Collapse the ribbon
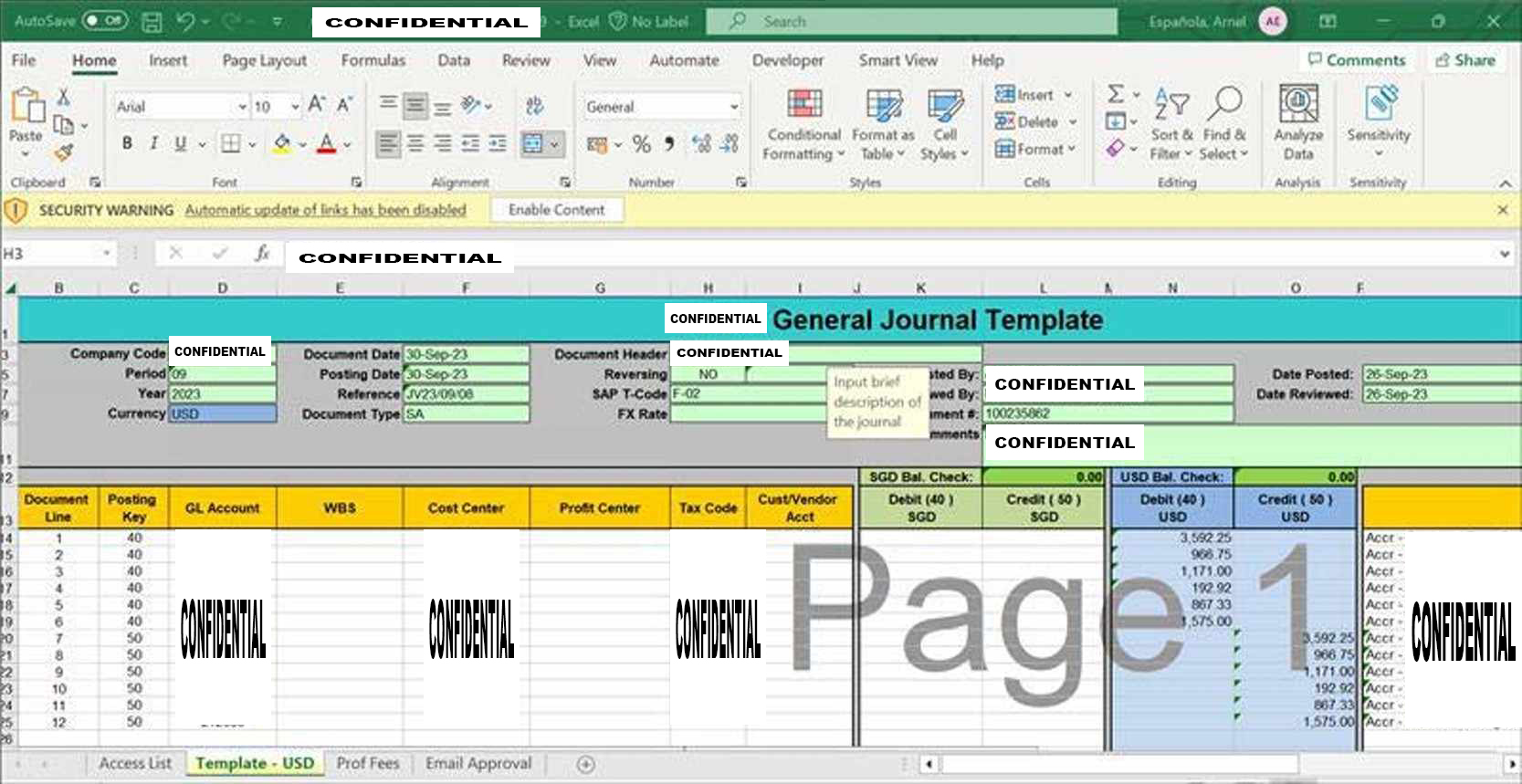The height and width of the screenshot is (784, 1522). click(x=1505, y=183)
